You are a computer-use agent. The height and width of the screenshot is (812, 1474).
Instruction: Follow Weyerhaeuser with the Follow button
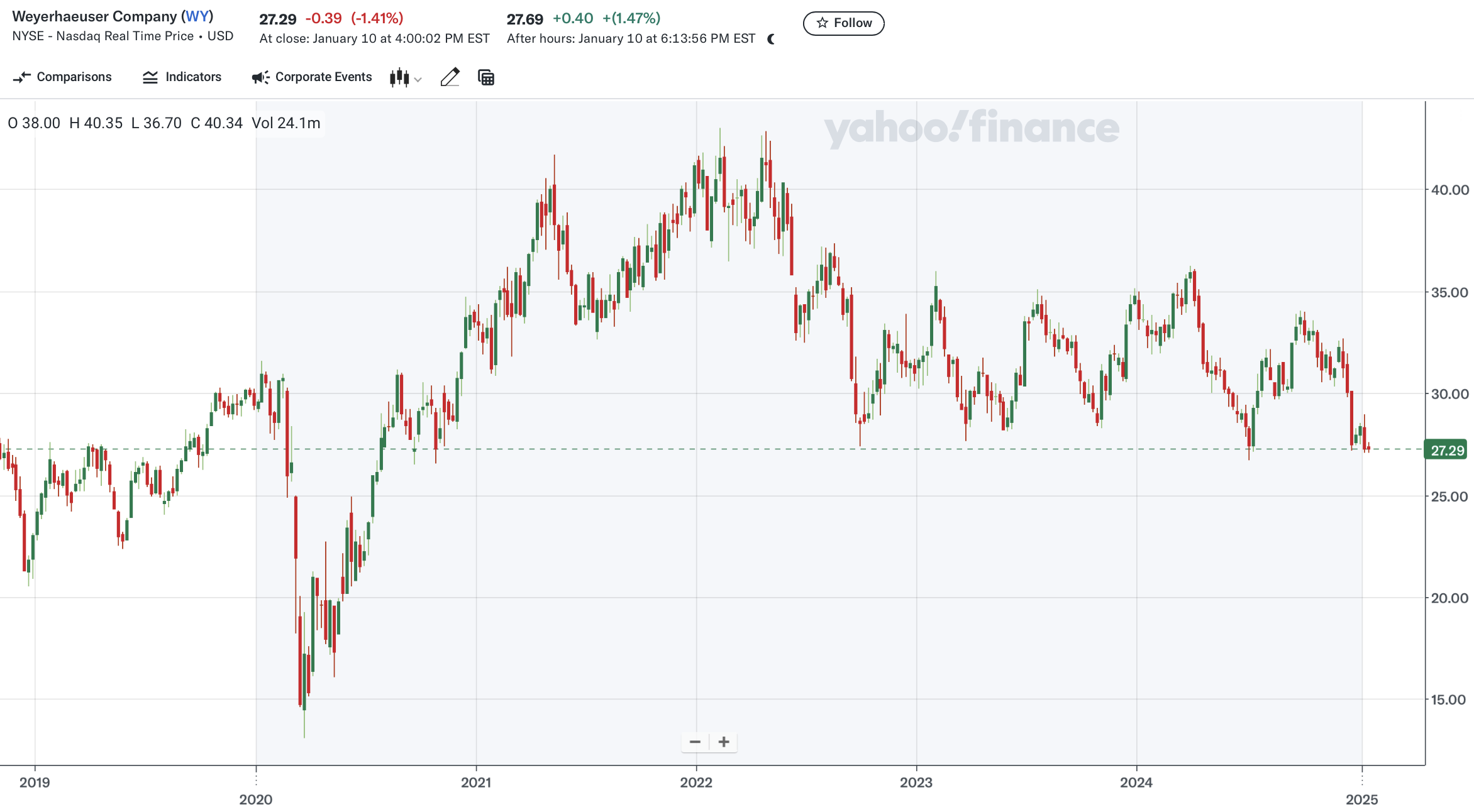point(844,23)
